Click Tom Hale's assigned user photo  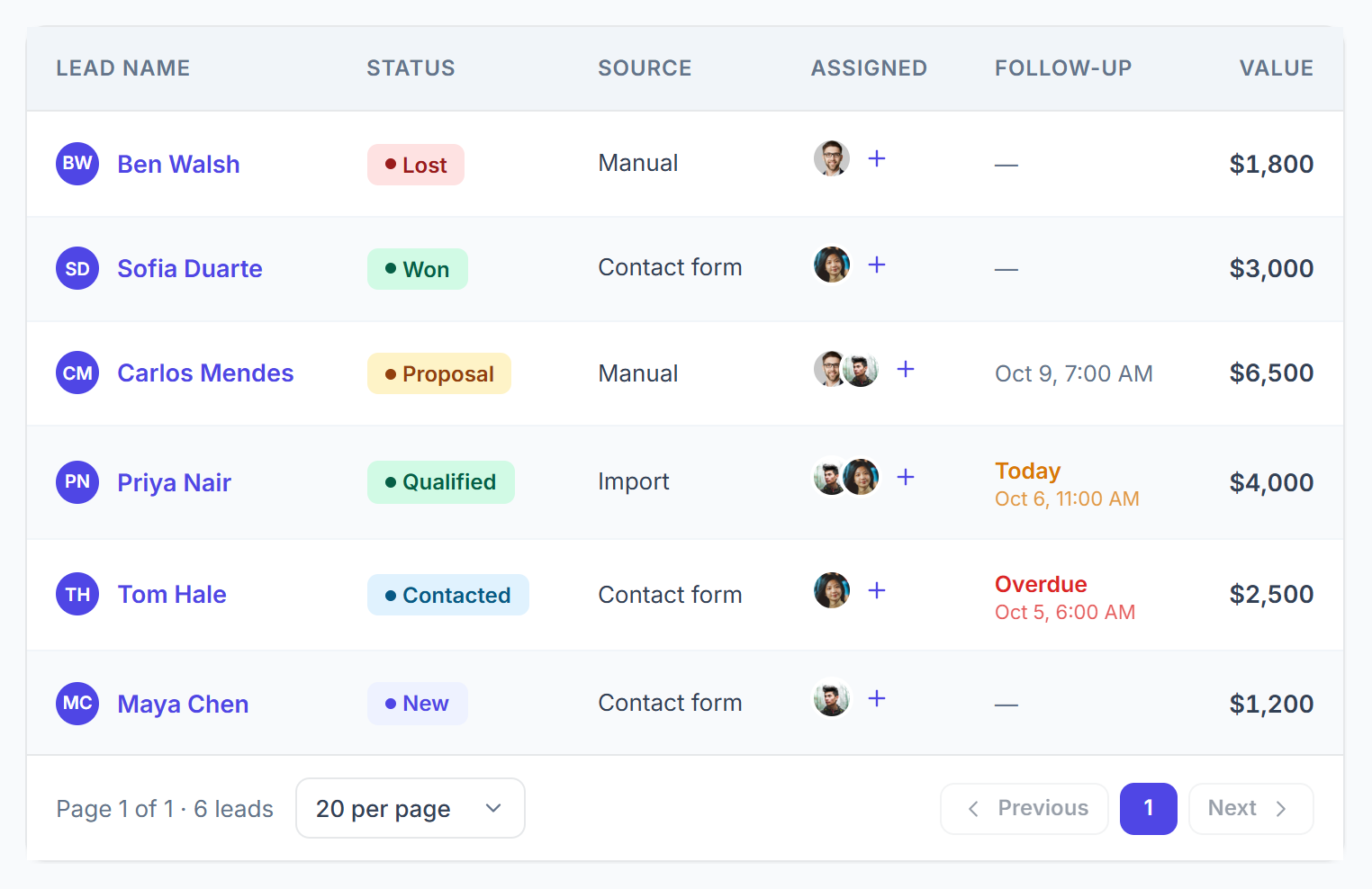click(832, 590)
